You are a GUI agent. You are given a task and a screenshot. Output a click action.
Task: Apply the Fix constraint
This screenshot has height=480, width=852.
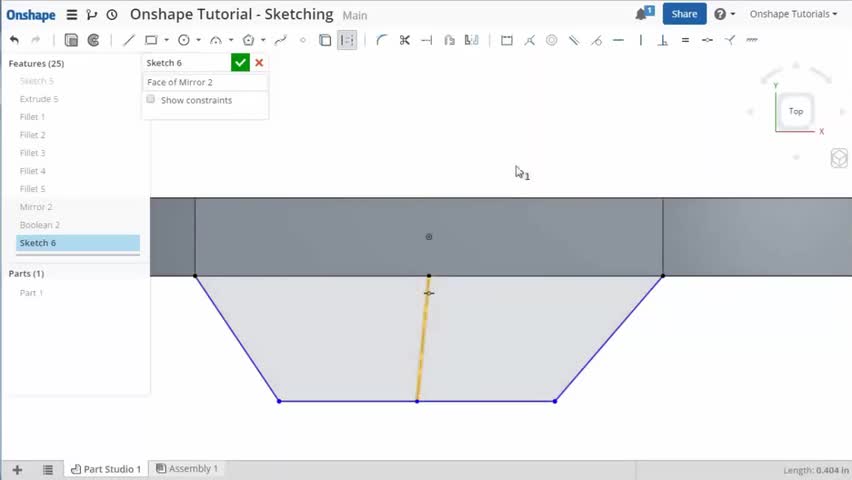click(752, 40)
